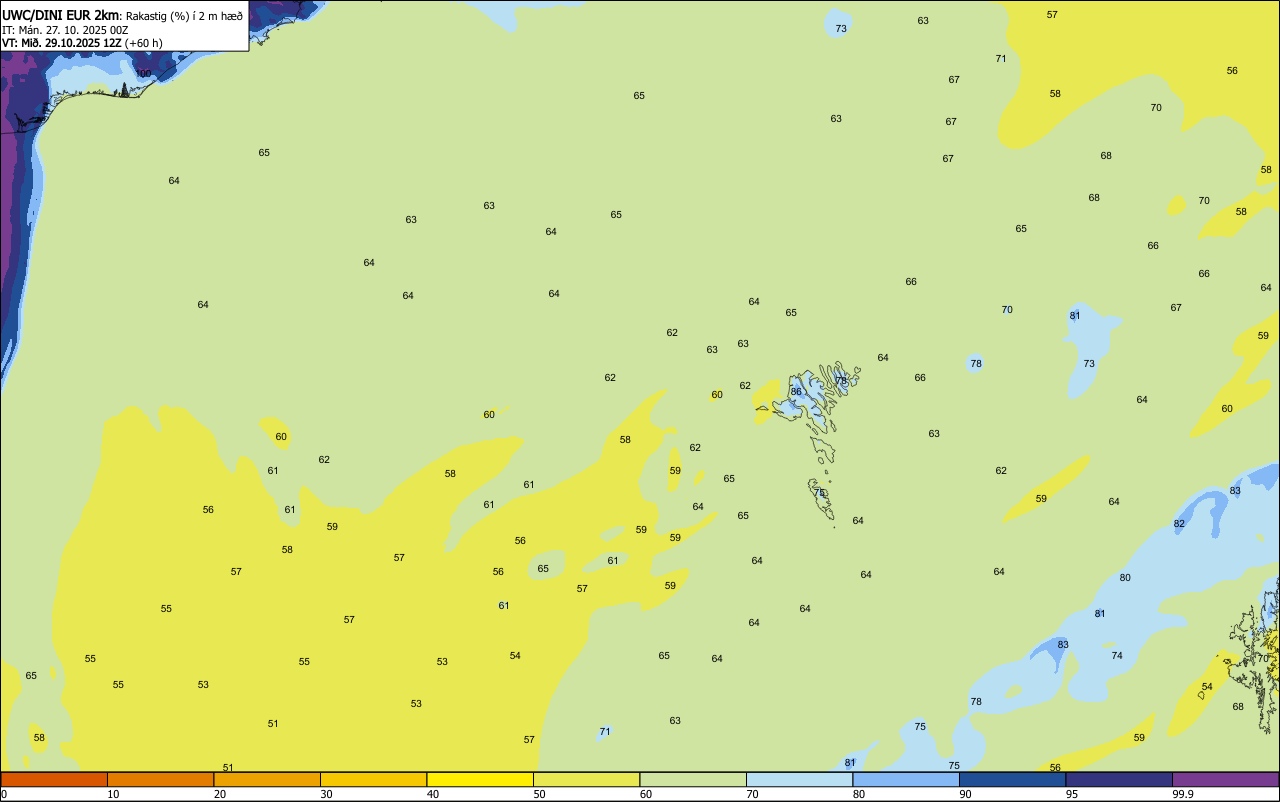Click the 0–10 dark orange legend swatch
1280x802 pixels.
point(54,779)
